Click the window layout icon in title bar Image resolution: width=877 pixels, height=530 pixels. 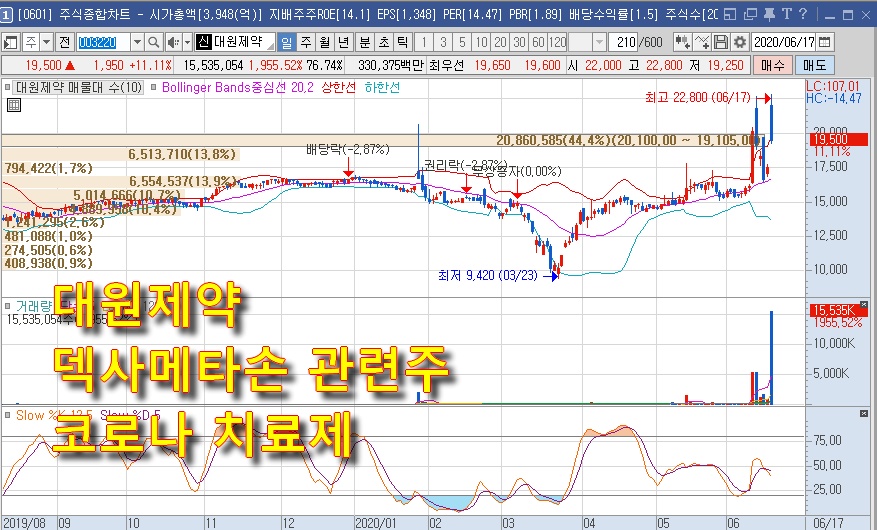point(729,15)
